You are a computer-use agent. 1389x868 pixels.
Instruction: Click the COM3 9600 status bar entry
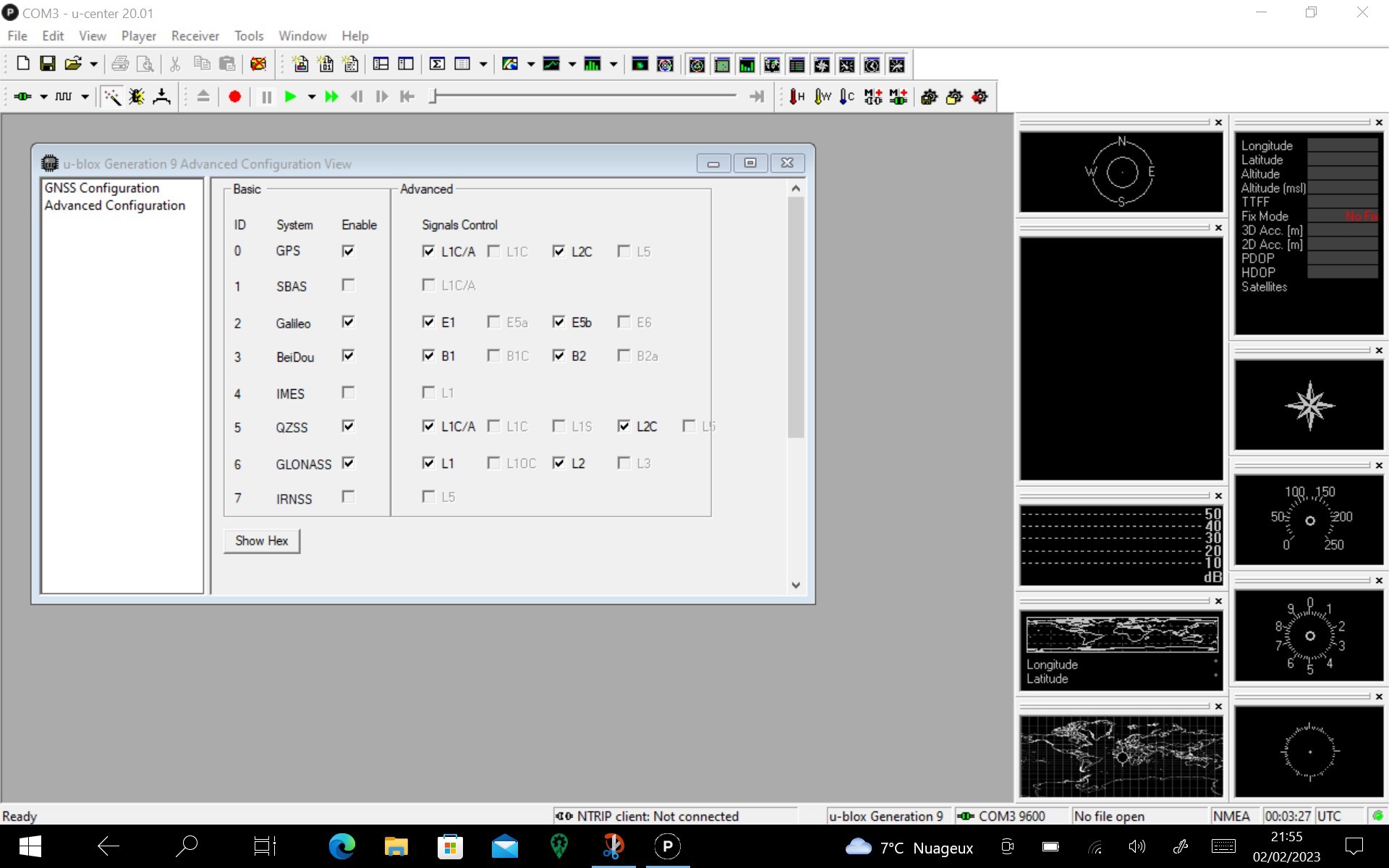(x=1011, y=816)
